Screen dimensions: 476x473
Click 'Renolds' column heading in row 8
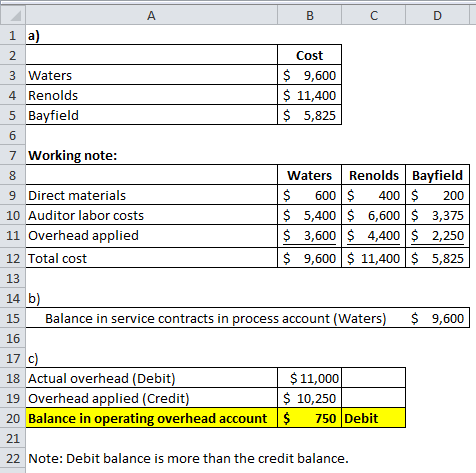coord(373,175)
